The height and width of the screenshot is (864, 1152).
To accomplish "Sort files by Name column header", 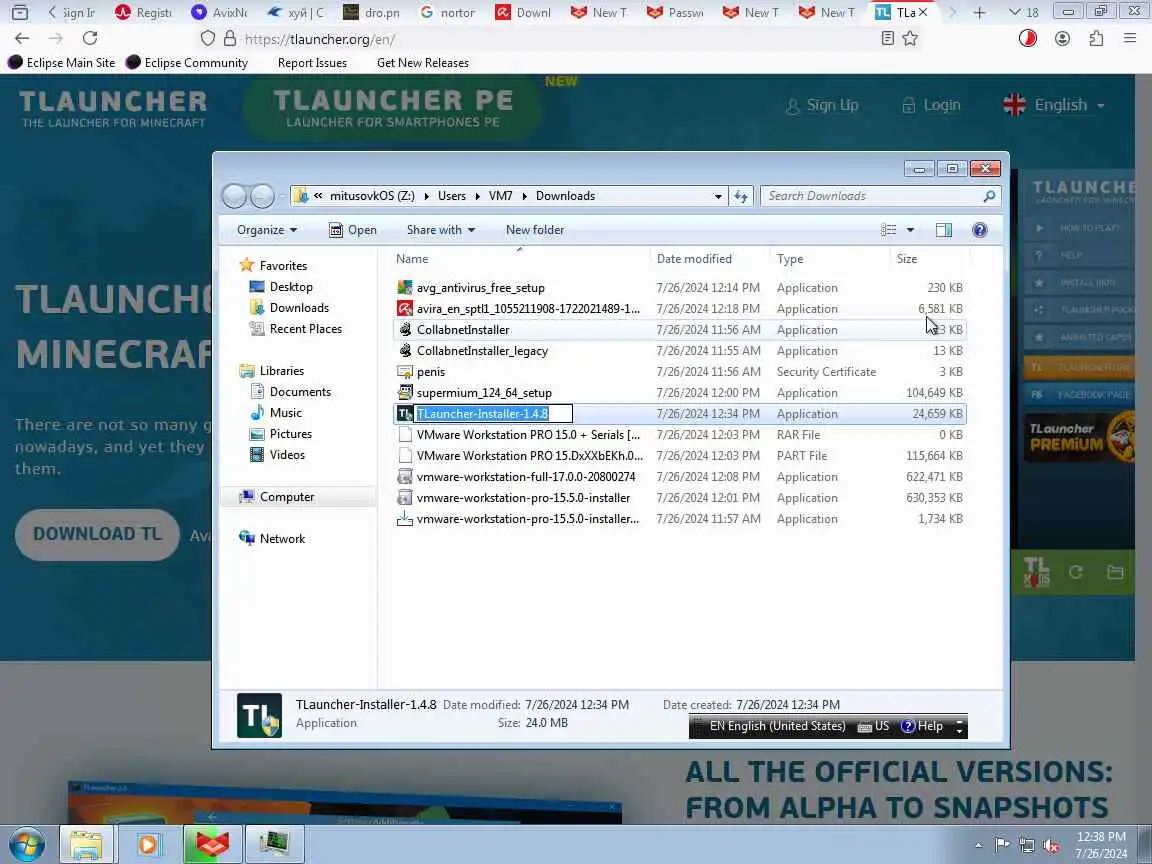I will (x=412, y=259).
